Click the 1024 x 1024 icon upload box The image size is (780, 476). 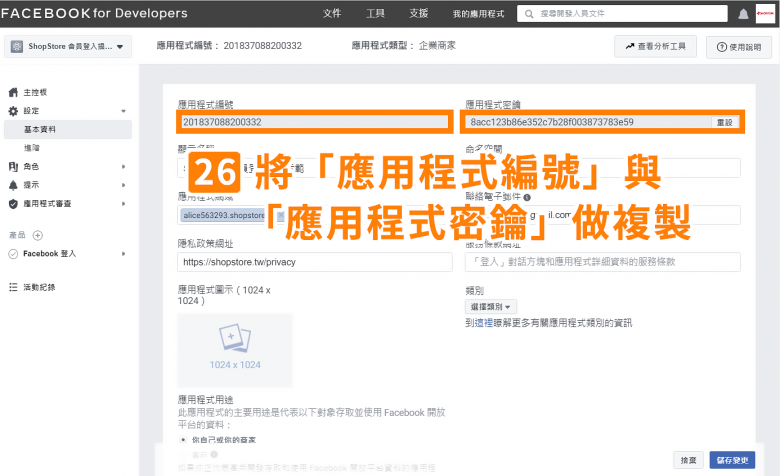click(x=235, y=350)
